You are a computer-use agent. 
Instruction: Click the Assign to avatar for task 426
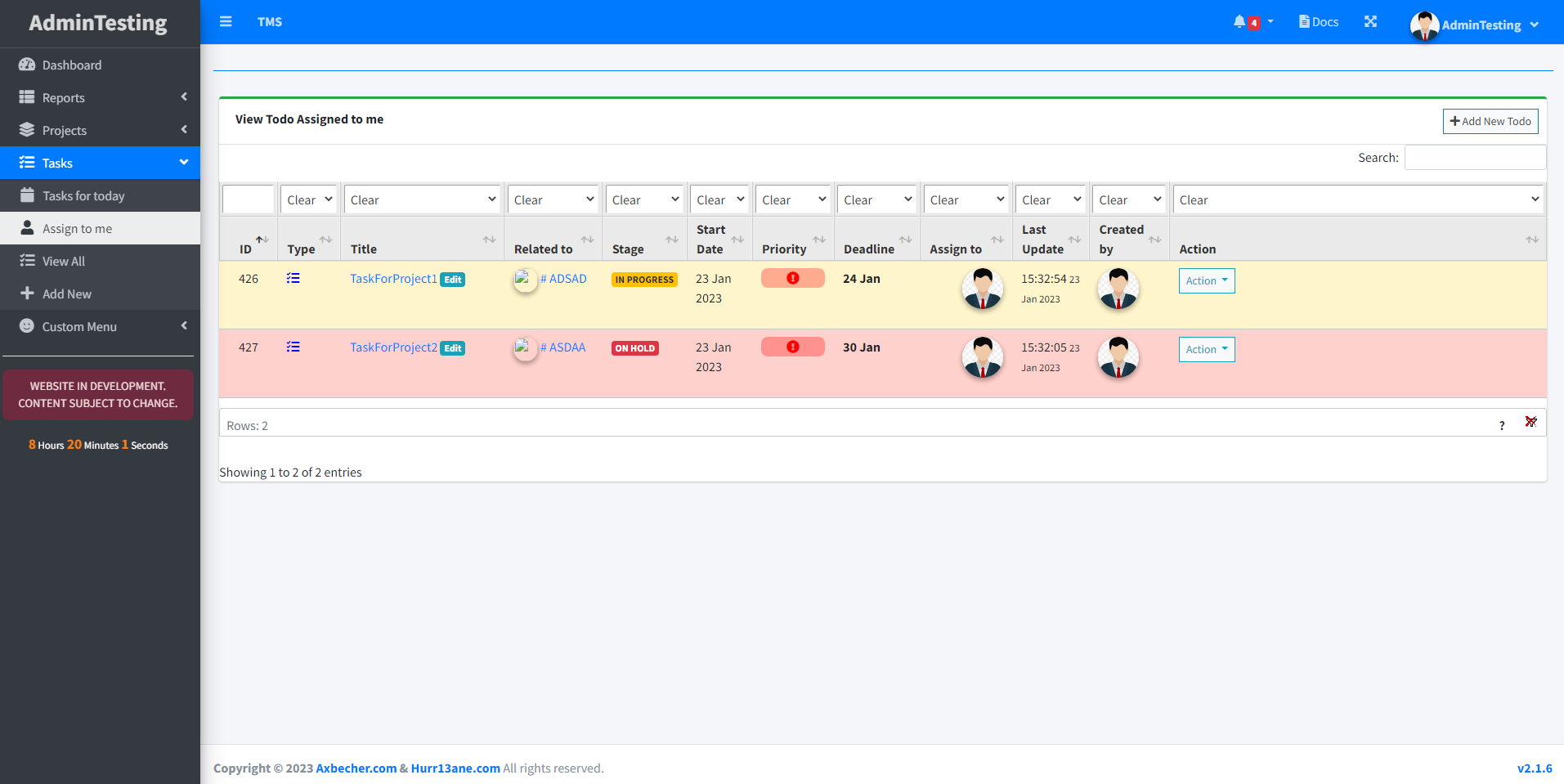click(982, 289)
